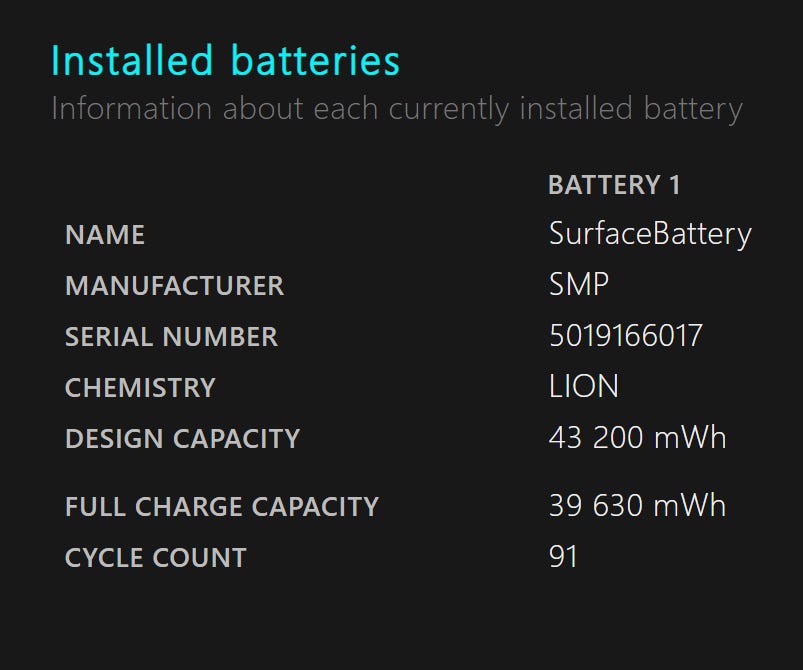Select the serial number 5019166017

pos(626,336)
